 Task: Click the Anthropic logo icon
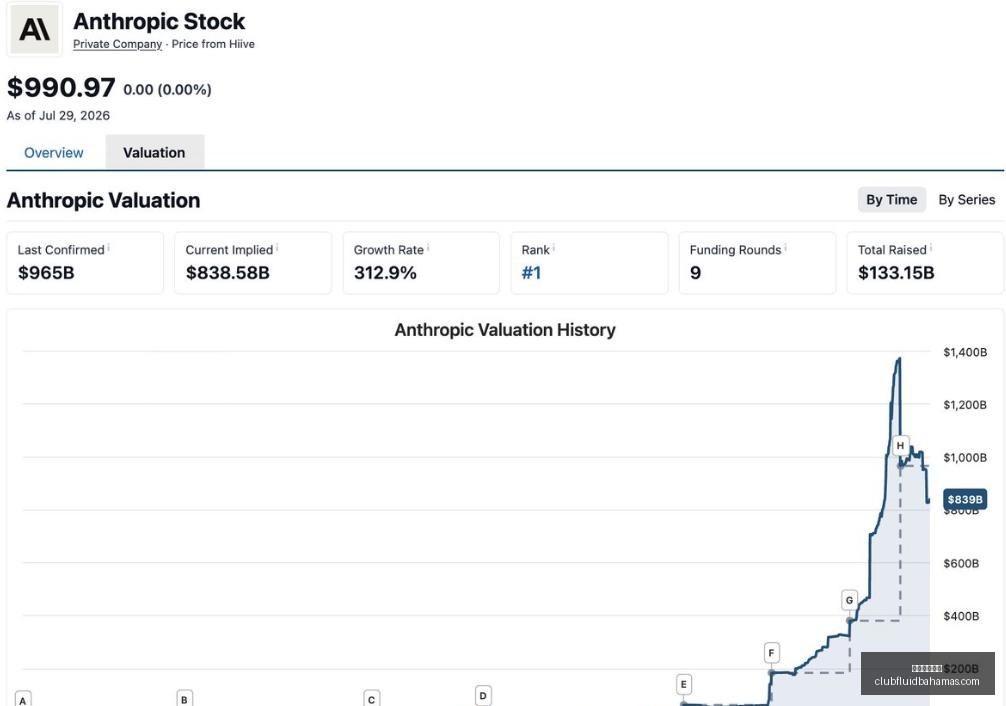click(34, 30)
